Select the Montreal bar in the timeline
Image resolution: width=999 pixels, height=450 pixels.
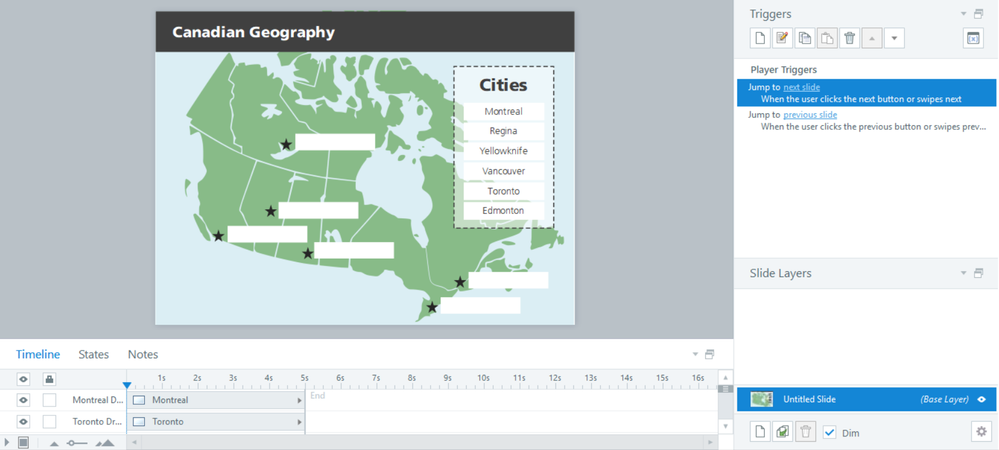pyautogui.click(x=216, y=400)
